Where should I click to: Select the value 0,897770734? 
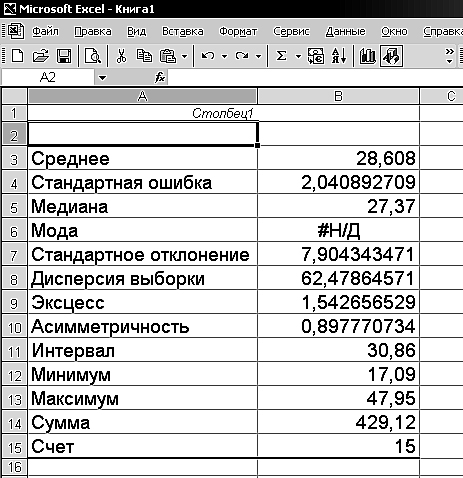point(338,327)
